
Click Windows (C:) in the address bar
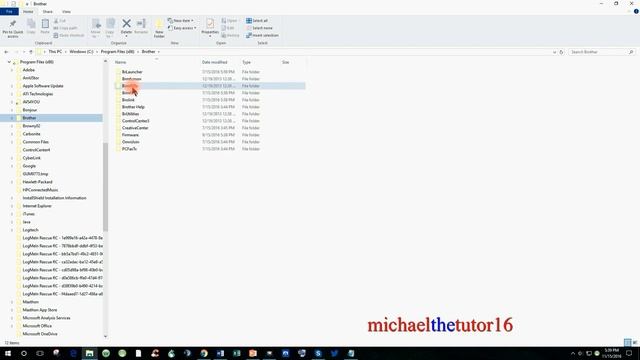pos(81,52)
